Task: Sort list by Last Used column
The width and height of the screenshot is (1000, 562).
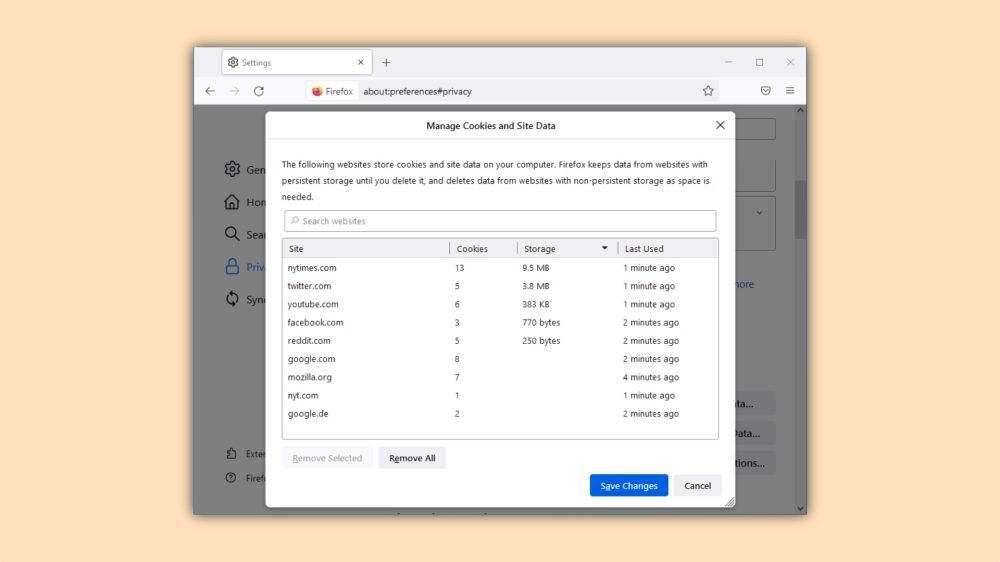Action: pyautogui.click(x=666, y=249)
